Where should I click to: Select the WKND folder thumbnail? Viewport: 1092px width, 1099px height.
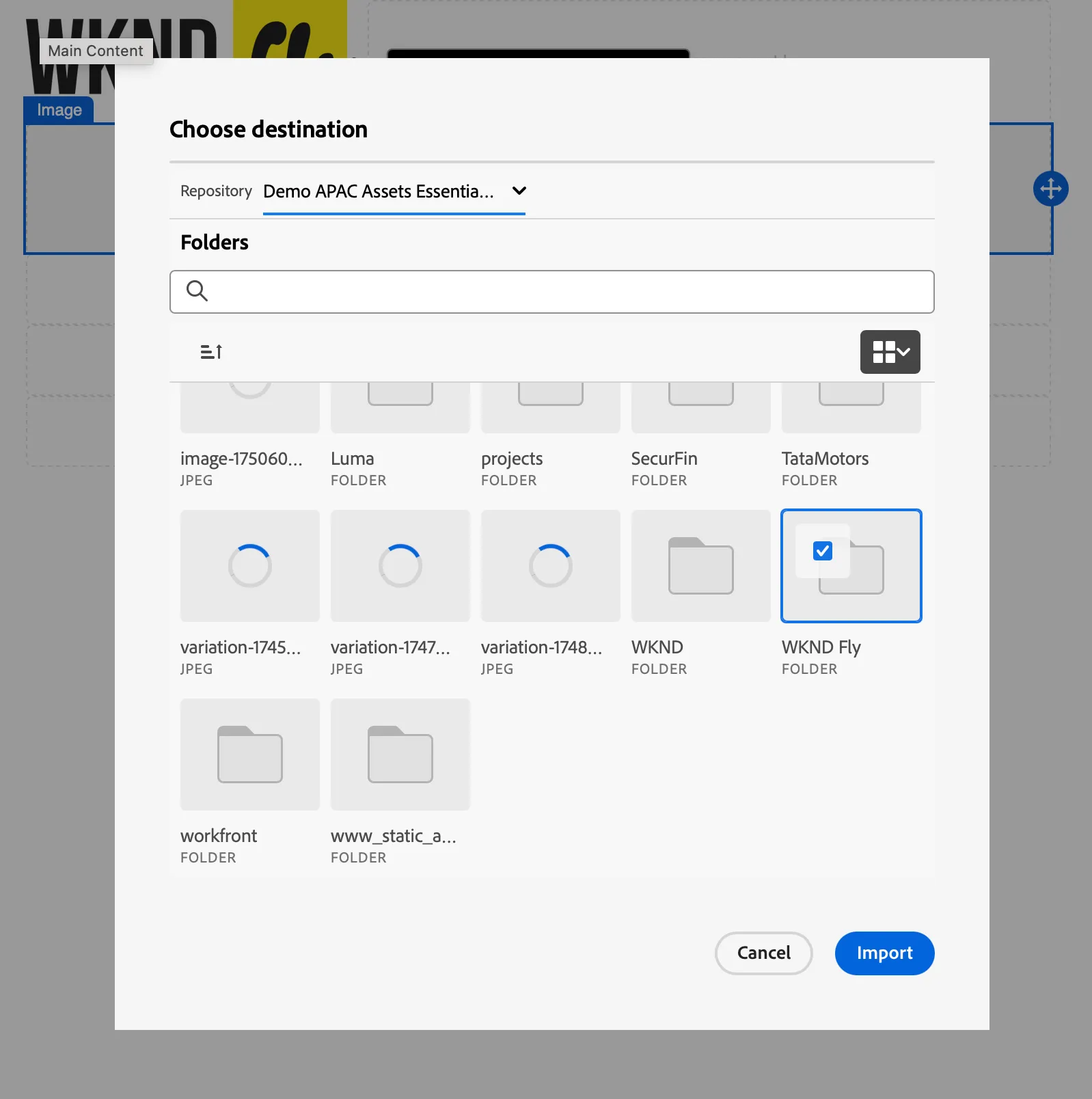(701, 566)
